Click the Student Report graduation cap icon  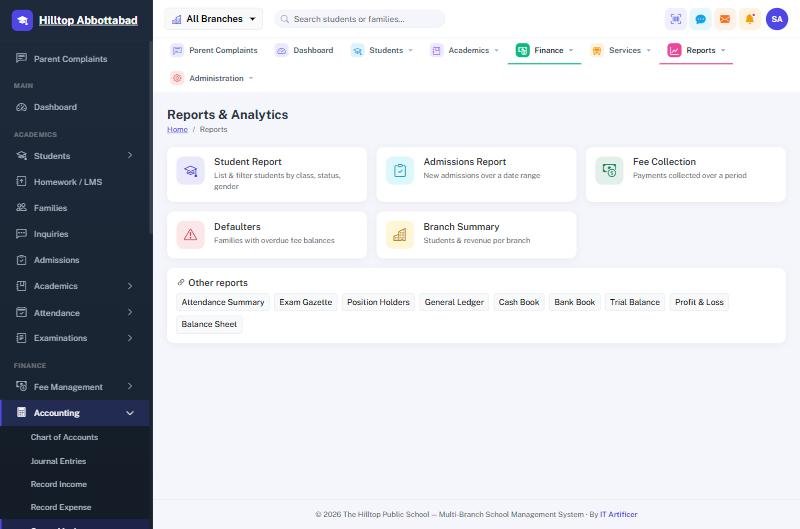(x=190, y=170)
